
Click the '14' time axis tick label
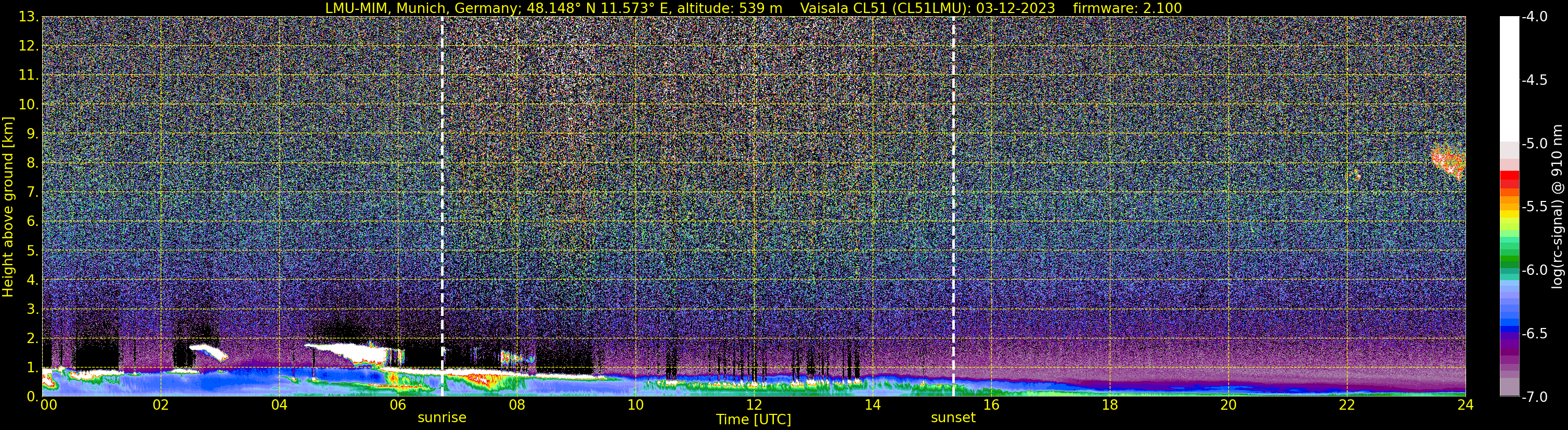click(872, 406)
